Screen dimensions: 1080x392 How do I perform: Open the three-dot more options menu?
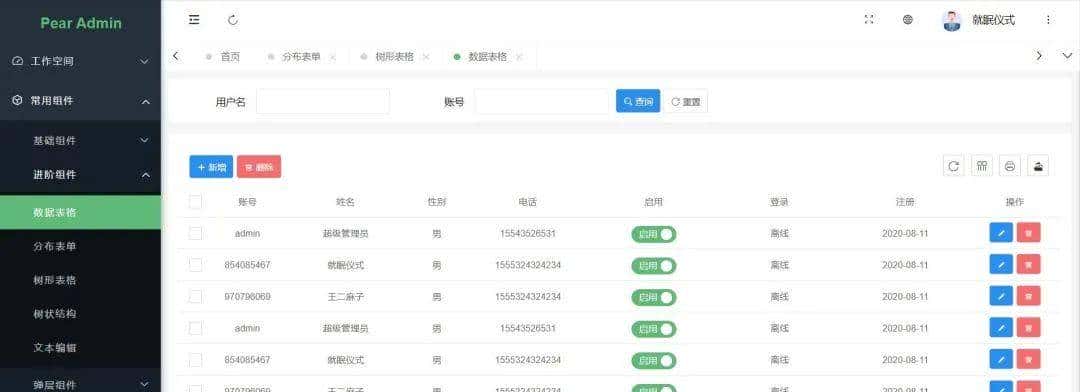click(1048, 20)
